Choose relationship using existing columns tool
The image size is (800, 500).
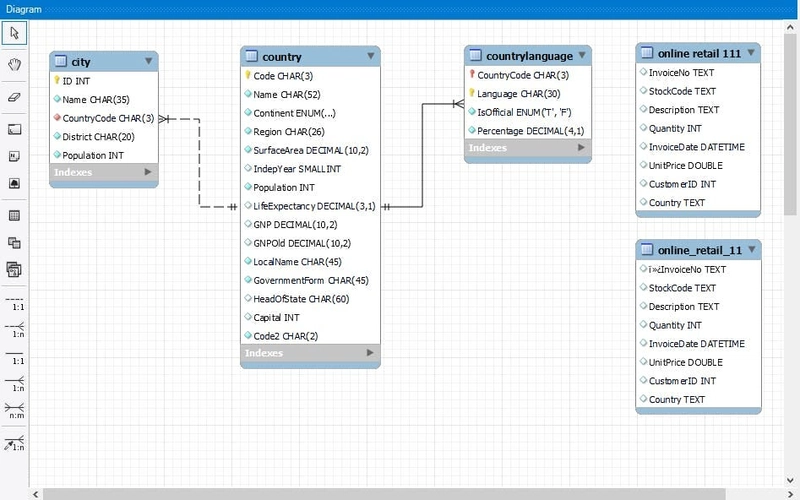pyautogui.click(x=14, y=443)
